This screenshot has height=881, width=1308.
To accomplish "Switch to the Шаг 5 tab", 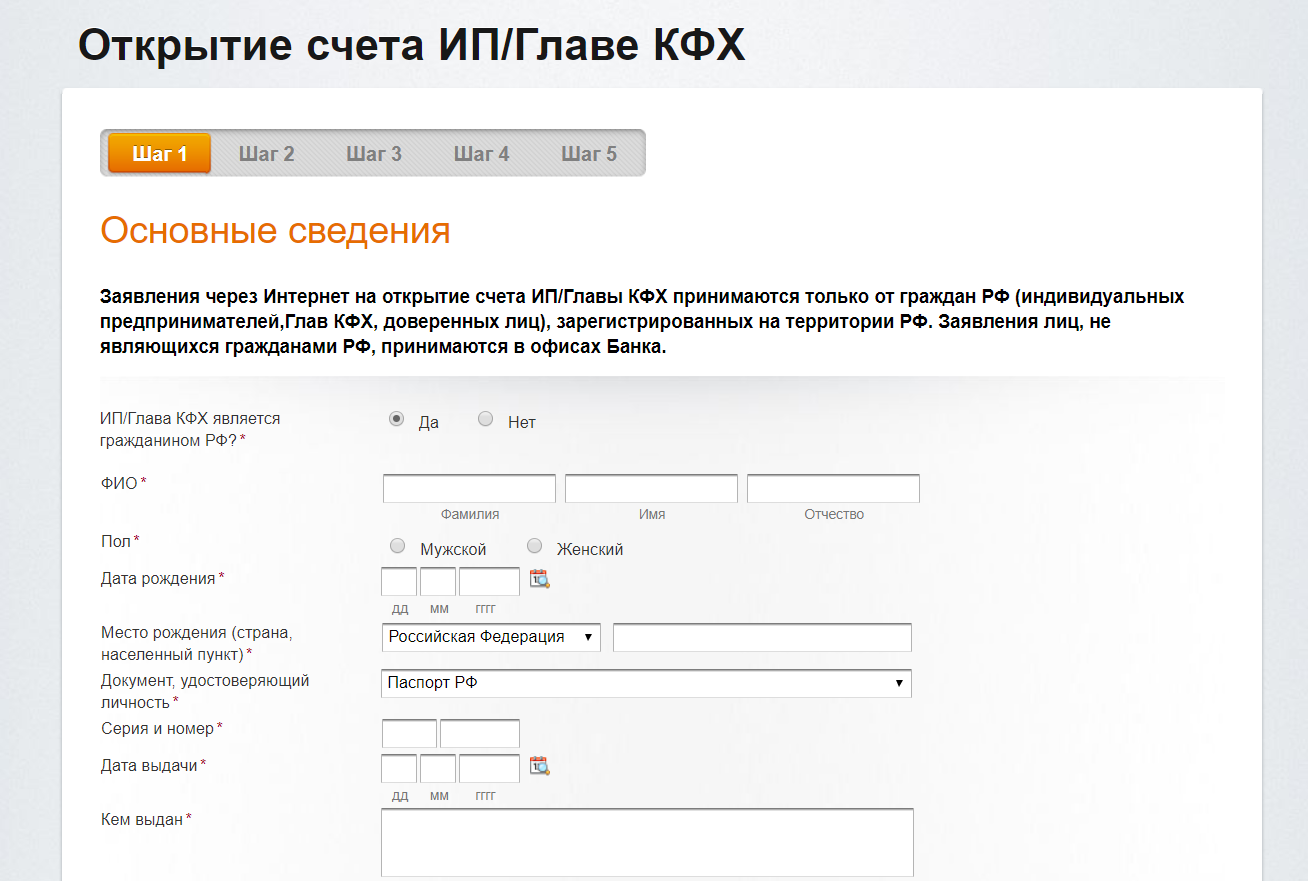I will [589, 153].
